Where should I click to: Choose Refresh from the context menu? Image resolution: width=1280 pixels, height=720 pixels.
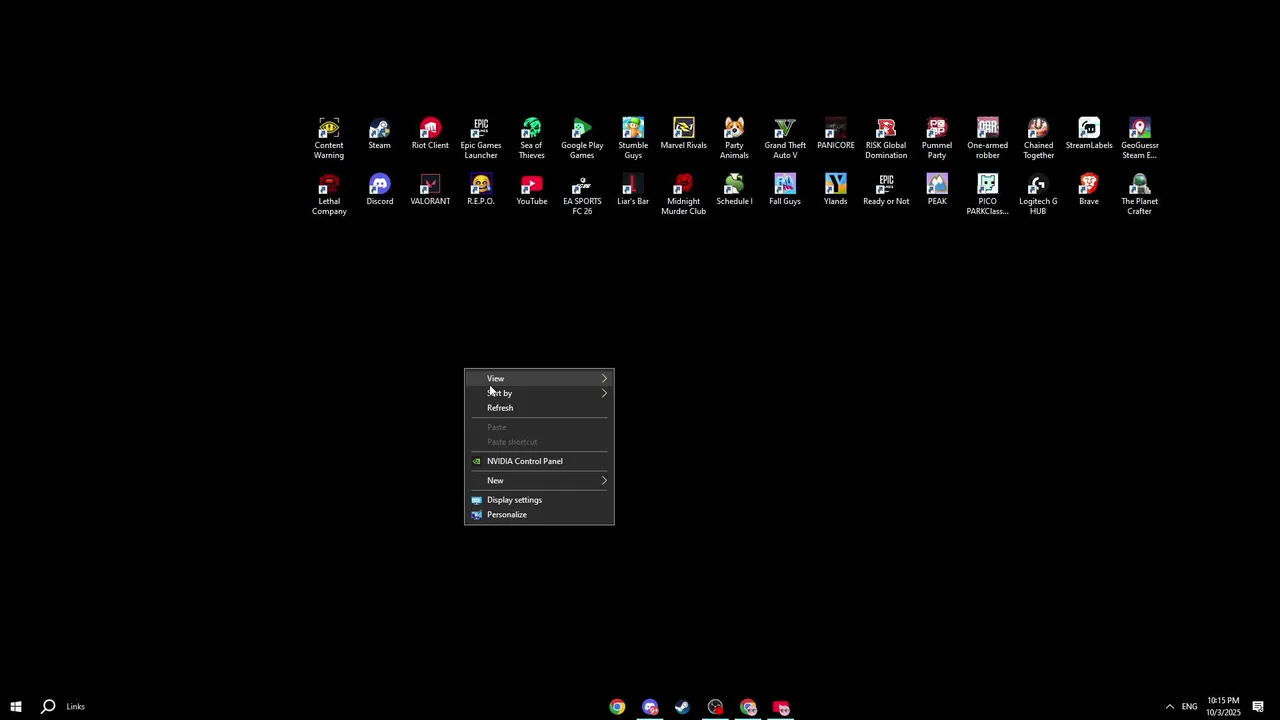tap(539, 408)
